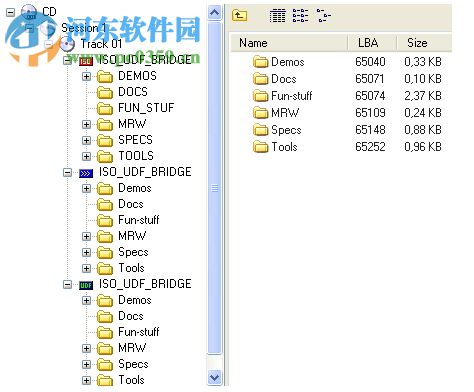This screenshot has width=474, height=392.
Task: Click the red ISO file system icon
Action: 86,61
